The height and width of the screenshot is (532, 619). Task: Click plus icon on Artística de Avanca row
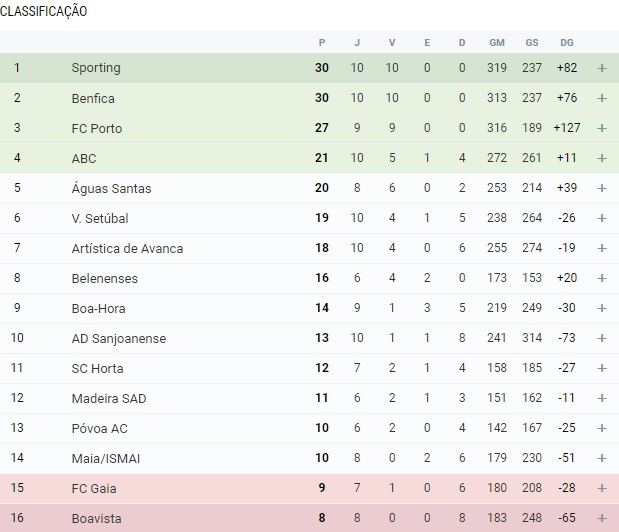[602, 248]
